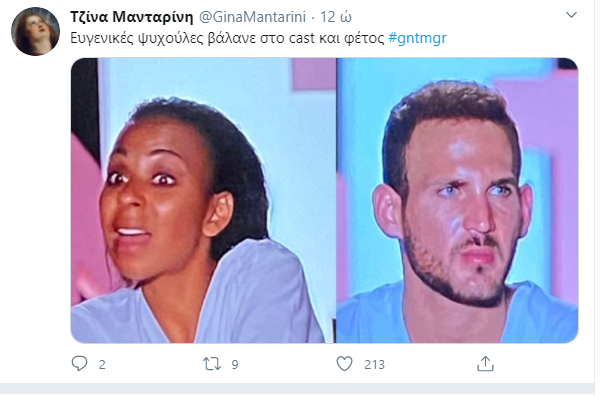Screen dimensions: 606x396
Task: Open the profile via name Τζίνα Μανταρίνη
Action: point(131,17)
